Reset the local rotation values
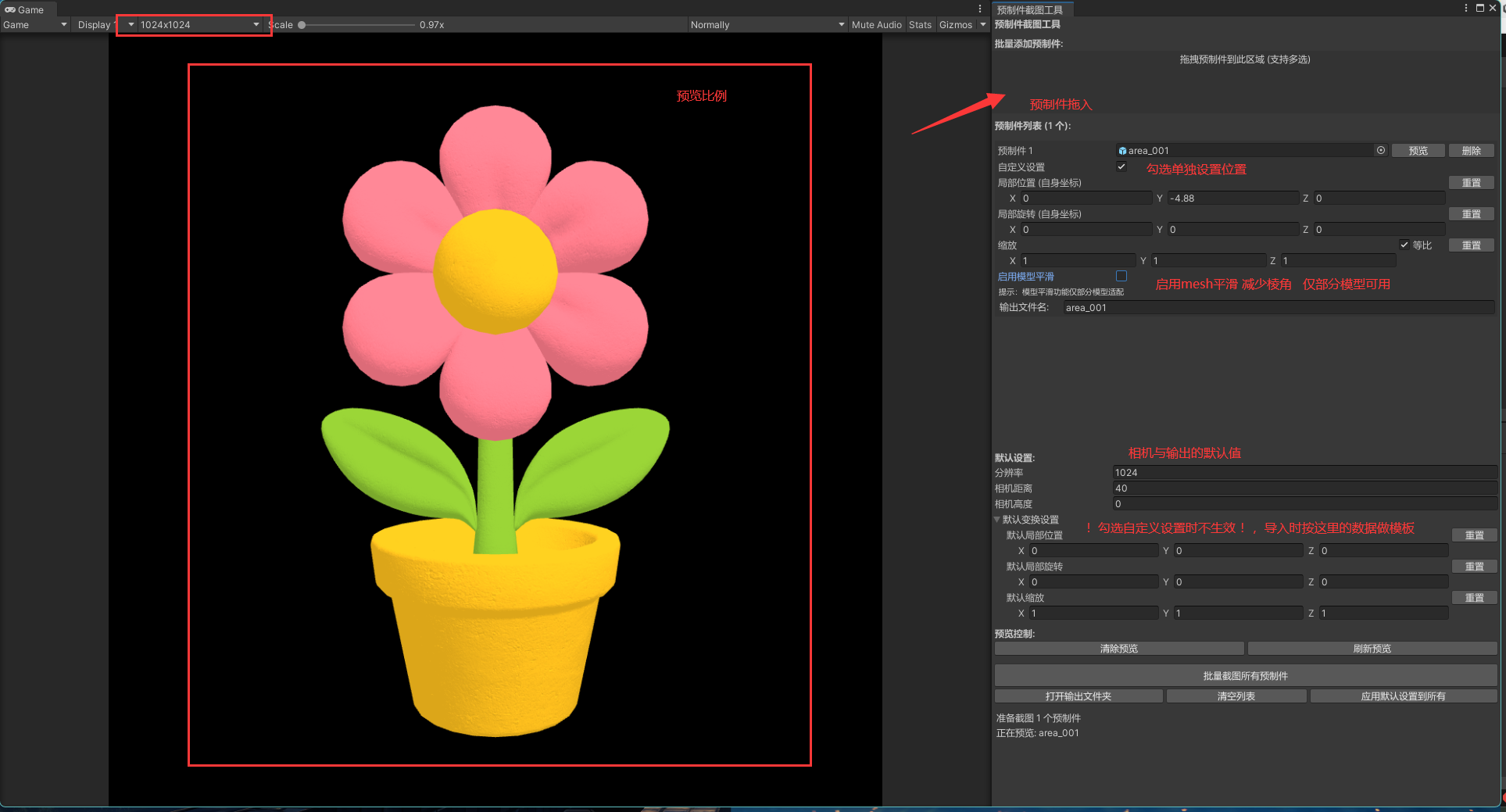The width and height of the screenshot is (1506, 812). pos(1472,213)
